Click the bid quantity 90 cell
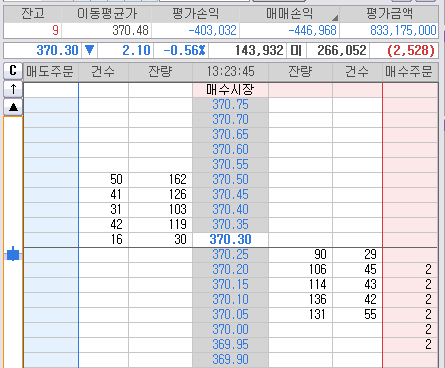This screenshot has height=368, width=445. pos(300,255)
